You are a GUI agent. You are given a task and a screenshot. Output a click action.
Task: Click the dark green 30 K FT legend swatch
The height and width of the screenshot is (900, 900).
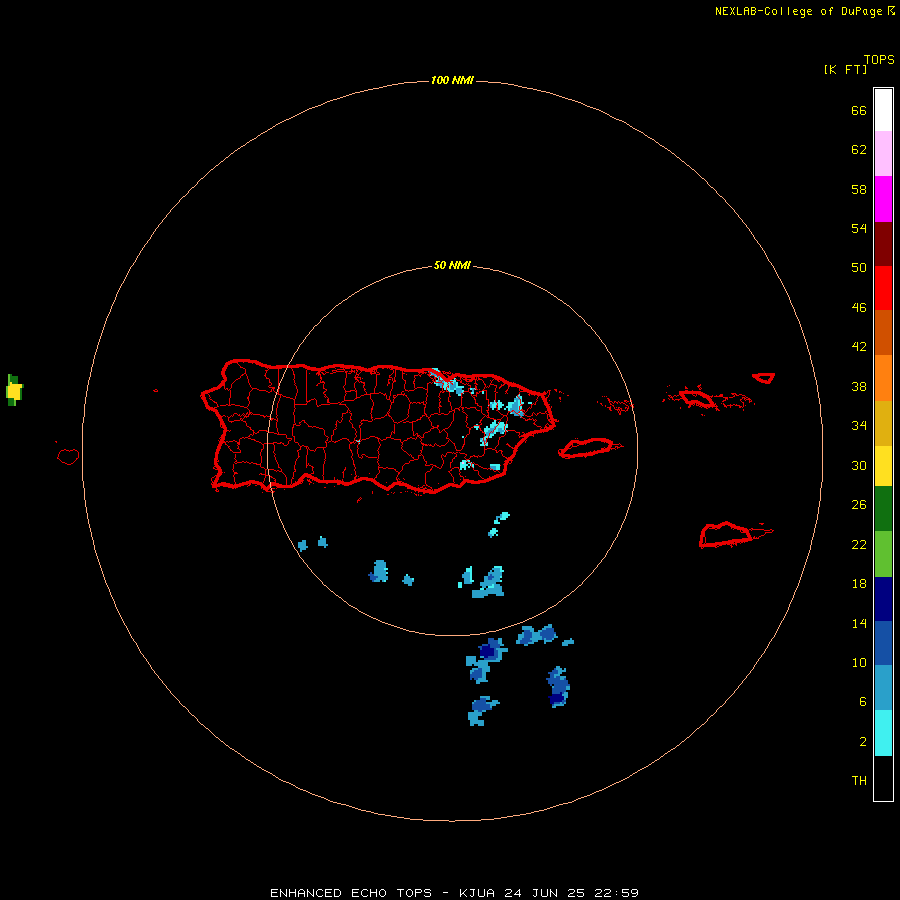tap(883, 509)
